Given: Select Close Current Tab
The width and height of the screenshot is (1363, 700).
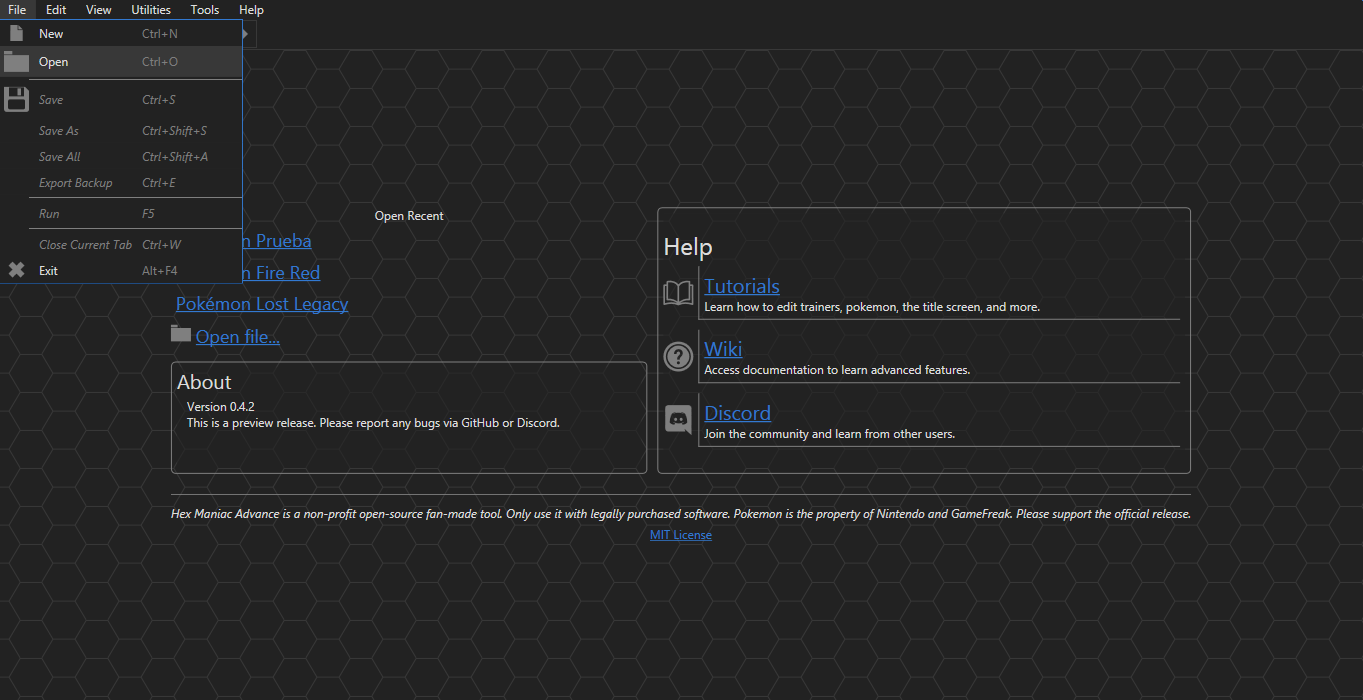Looking at the screenshot, I should click(84, 244).
